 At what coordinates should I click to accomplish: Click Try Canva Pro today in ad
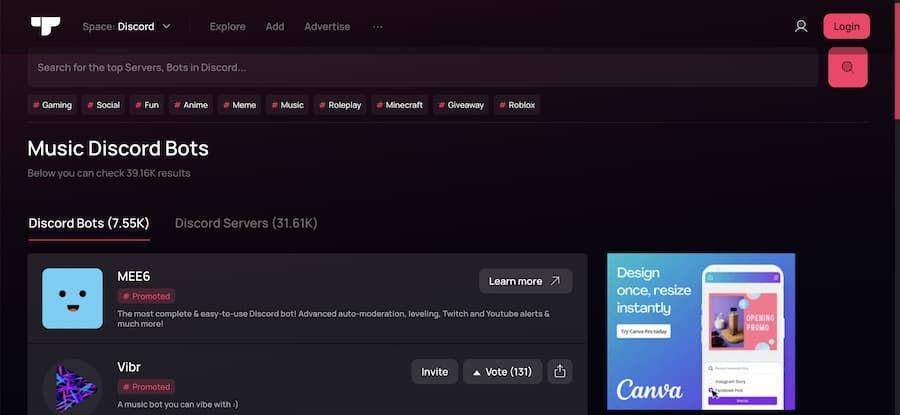click(x=644, y=331)
